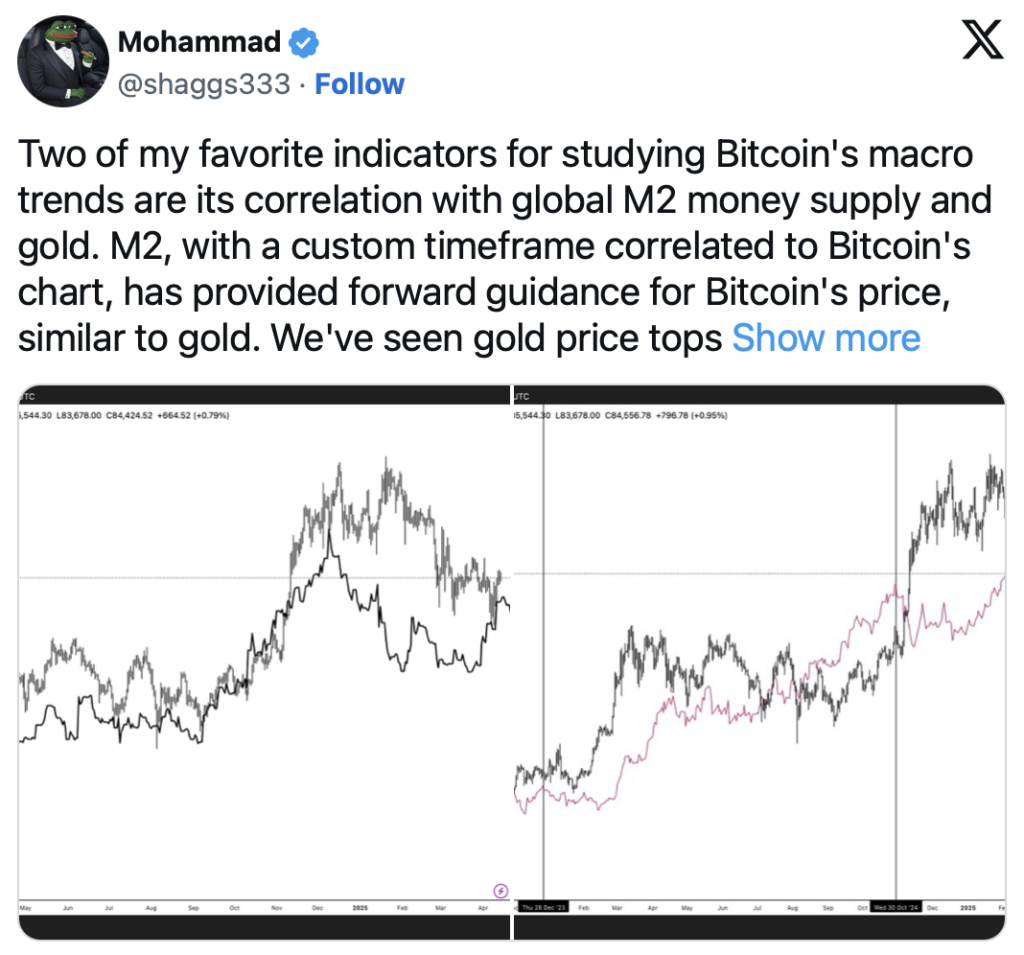Screen dimensions: 1024x955
Task: Open the Mohammad display name link
Action: coord(199,42)
